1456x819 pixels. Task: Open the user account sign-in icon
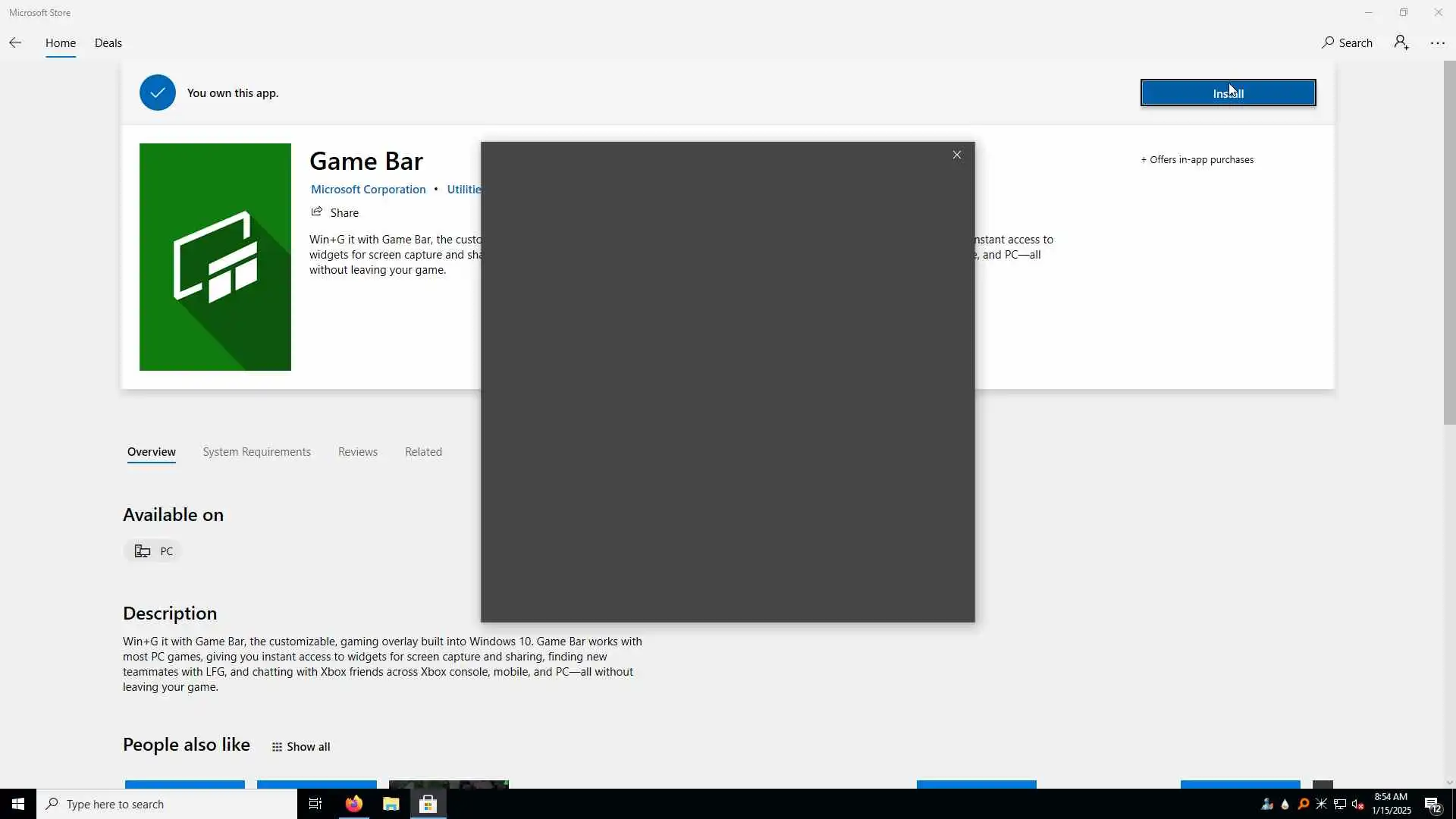click(x=1401, y=43)
